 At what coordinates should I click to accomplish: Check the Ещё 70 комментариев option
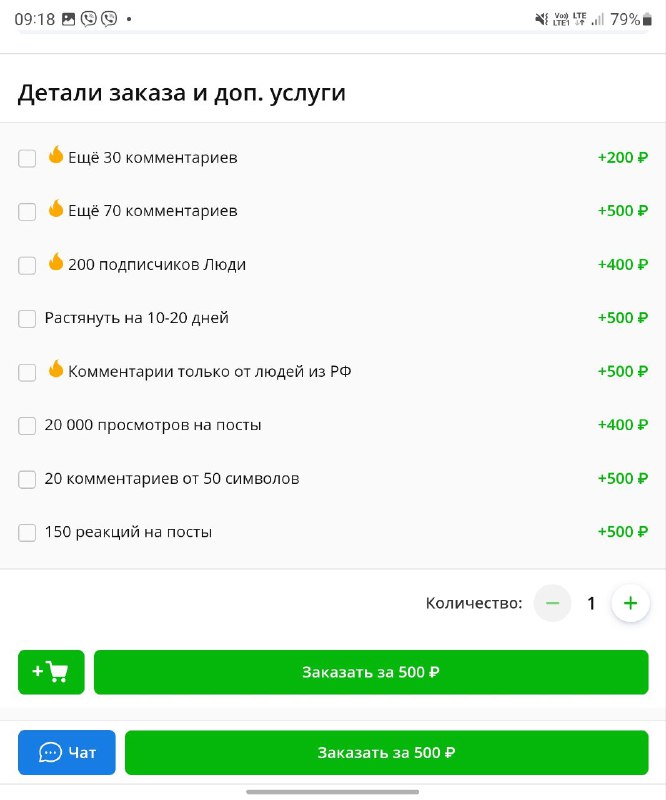click(x=27, y=212)
